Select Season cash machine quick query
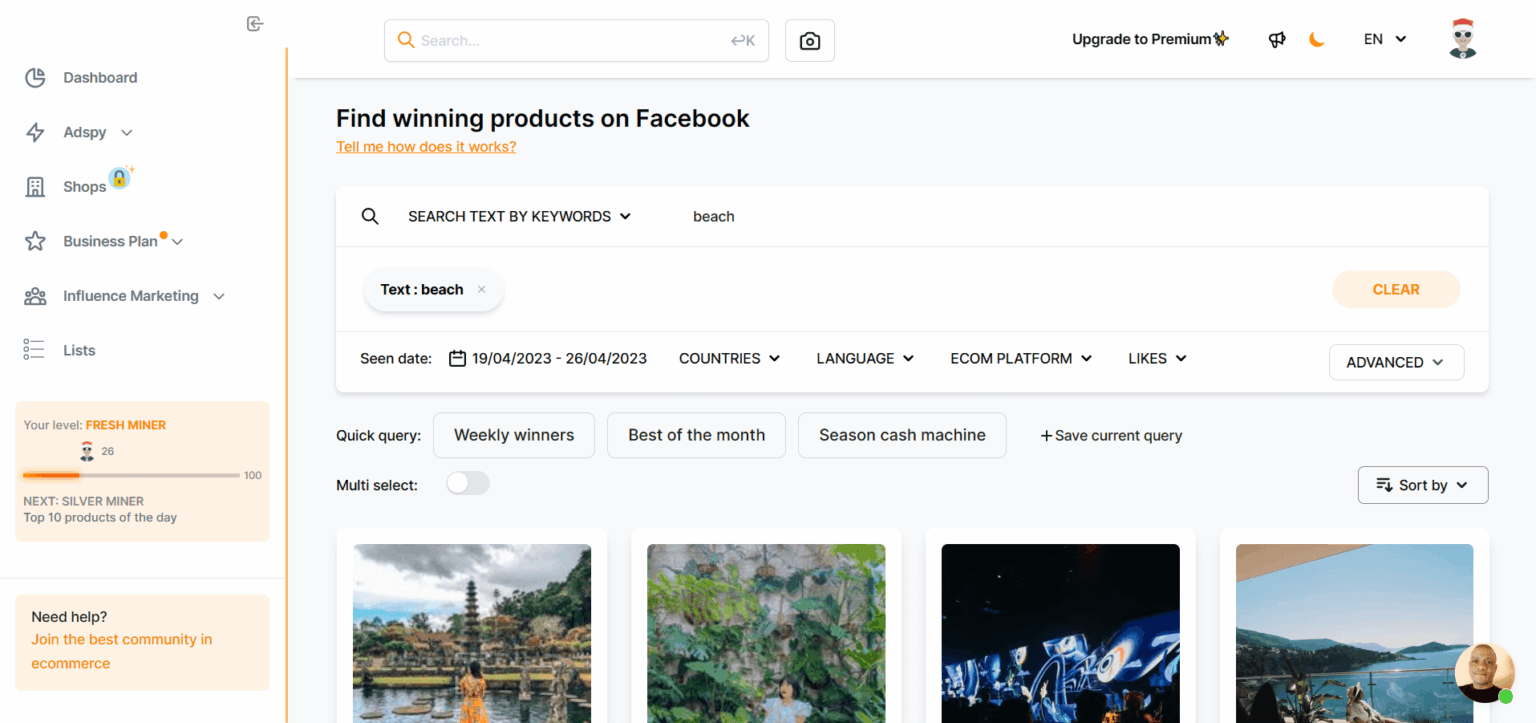 [902, 435]
